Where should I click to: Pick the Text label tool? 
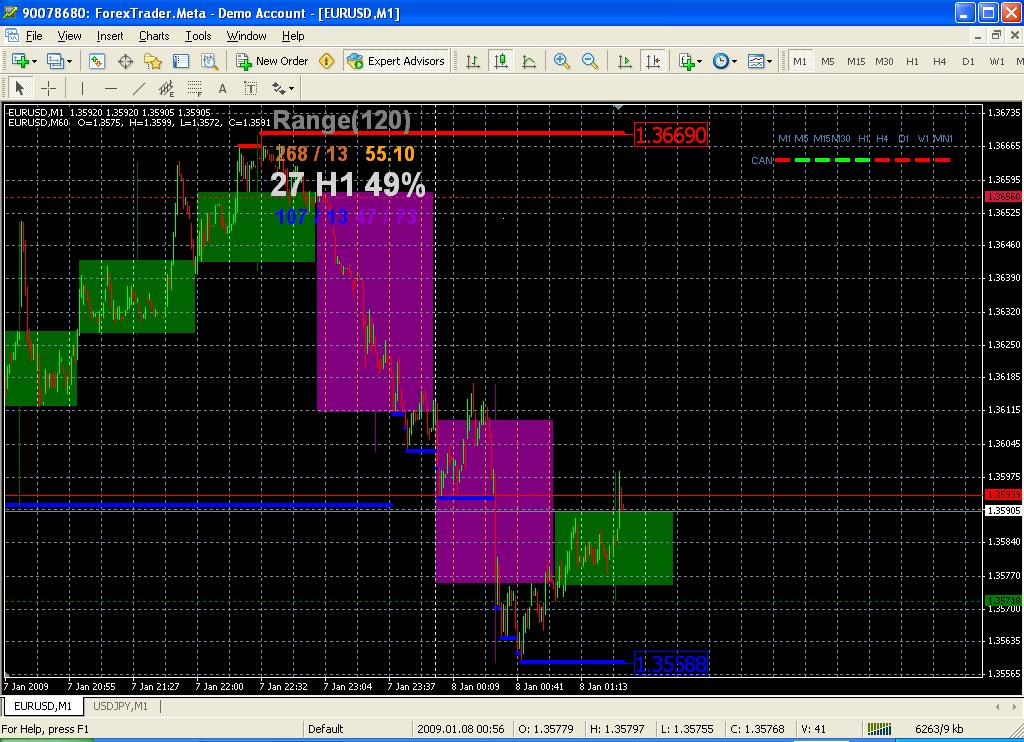pos(223,88)
